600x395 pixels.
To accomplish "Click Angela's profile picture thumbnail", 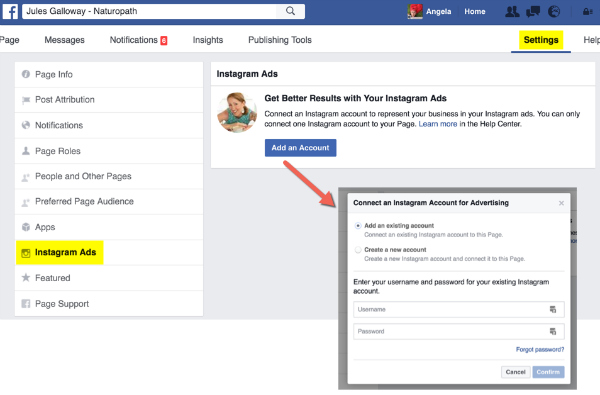I will pyautogui.click(x=415, y=11).
